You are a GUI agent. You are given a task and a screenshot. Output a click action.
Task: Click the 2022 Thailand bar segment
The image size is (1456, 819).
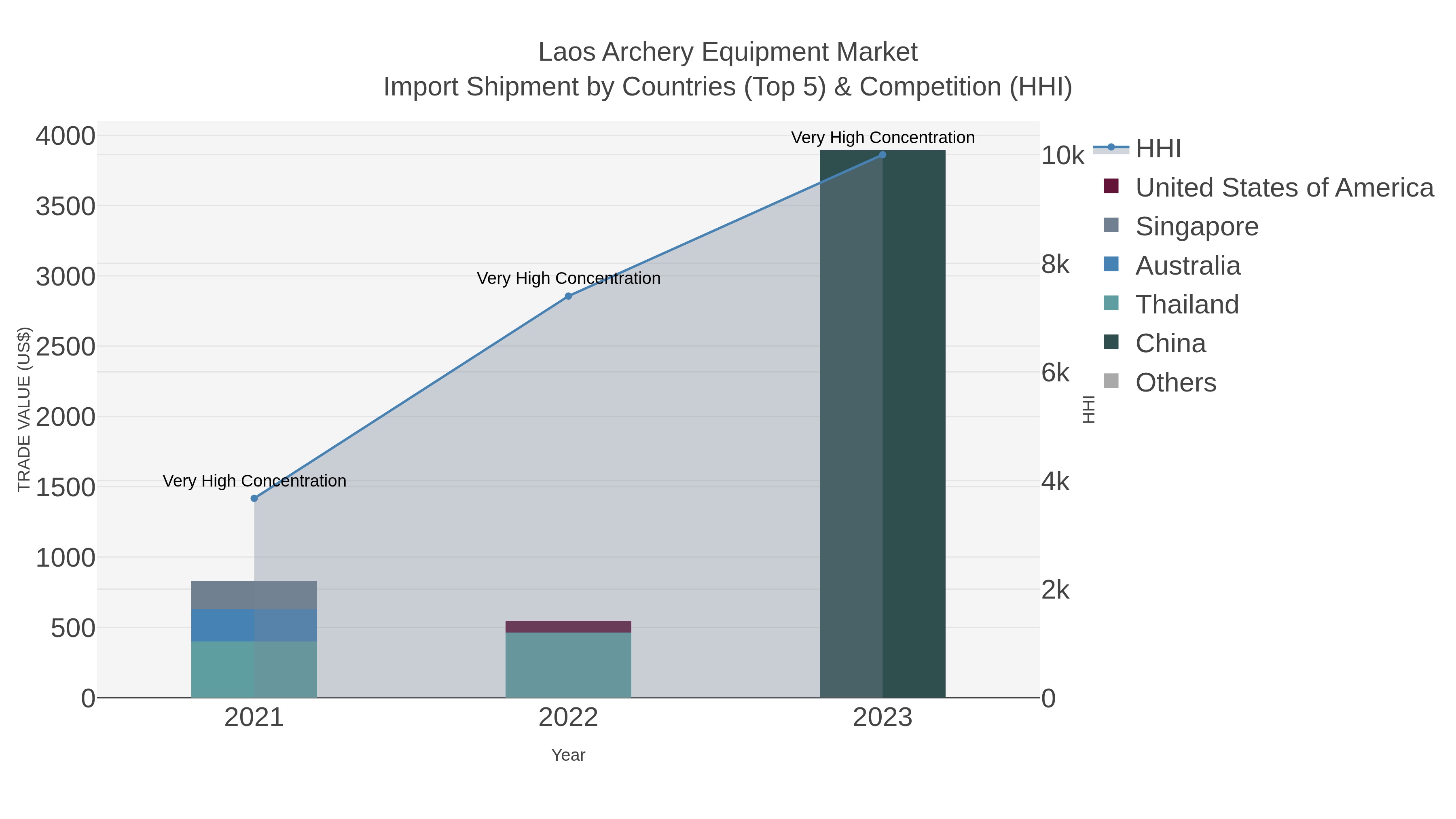tap(569, 665)
